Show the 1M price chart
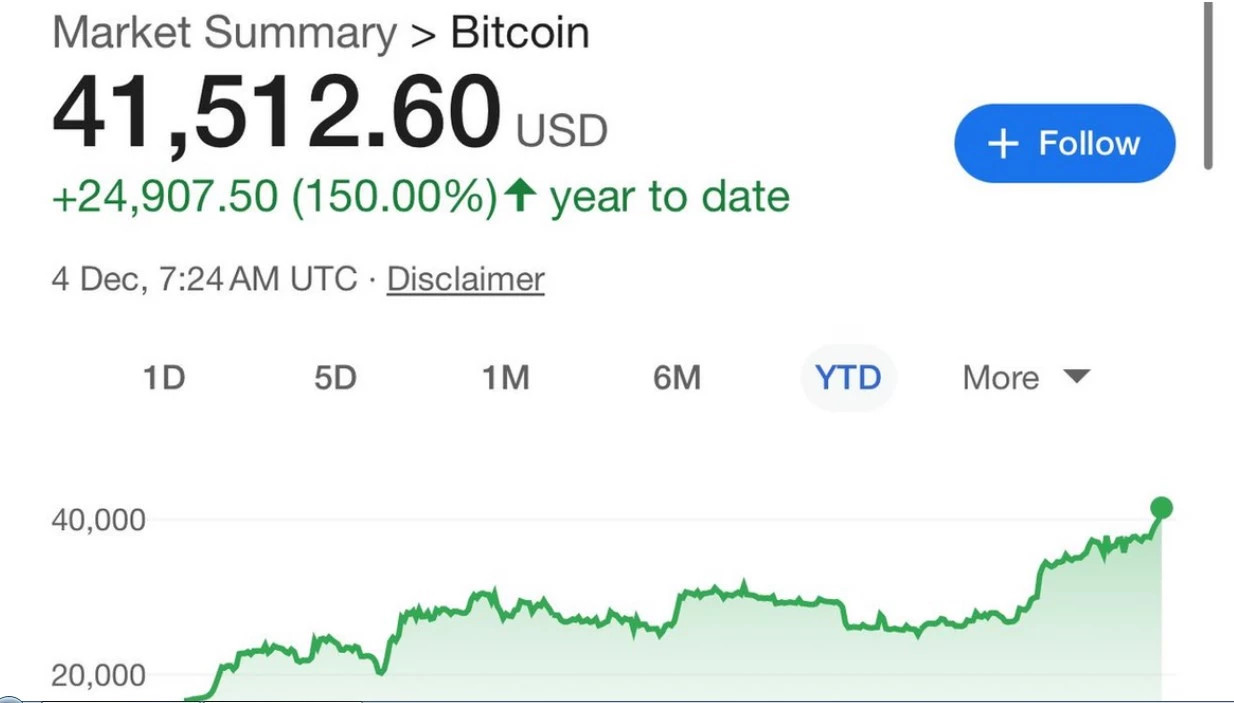 (x=505, y=378)
